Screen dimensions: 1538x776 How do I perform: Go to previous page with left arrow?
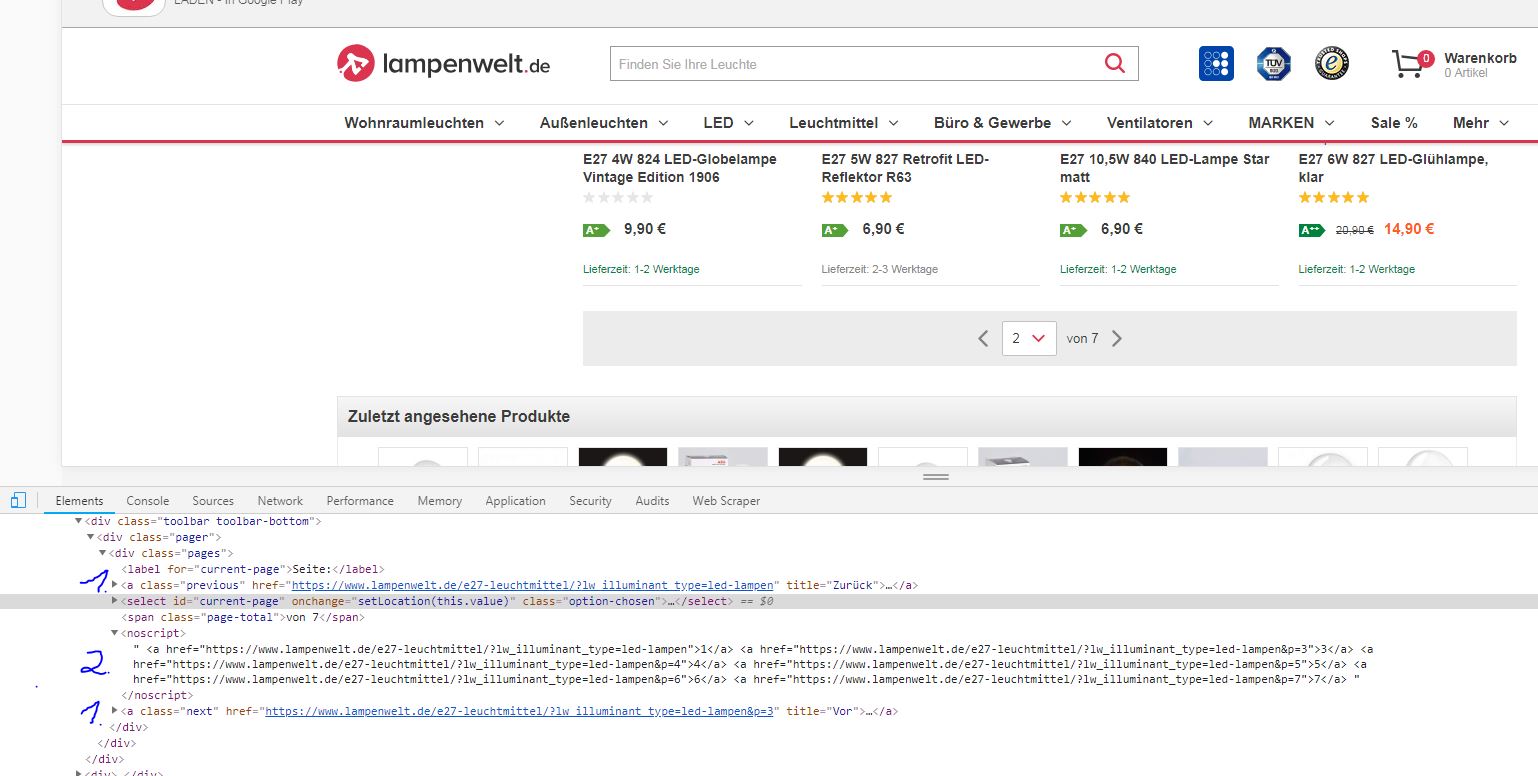(x=983, y=339)
